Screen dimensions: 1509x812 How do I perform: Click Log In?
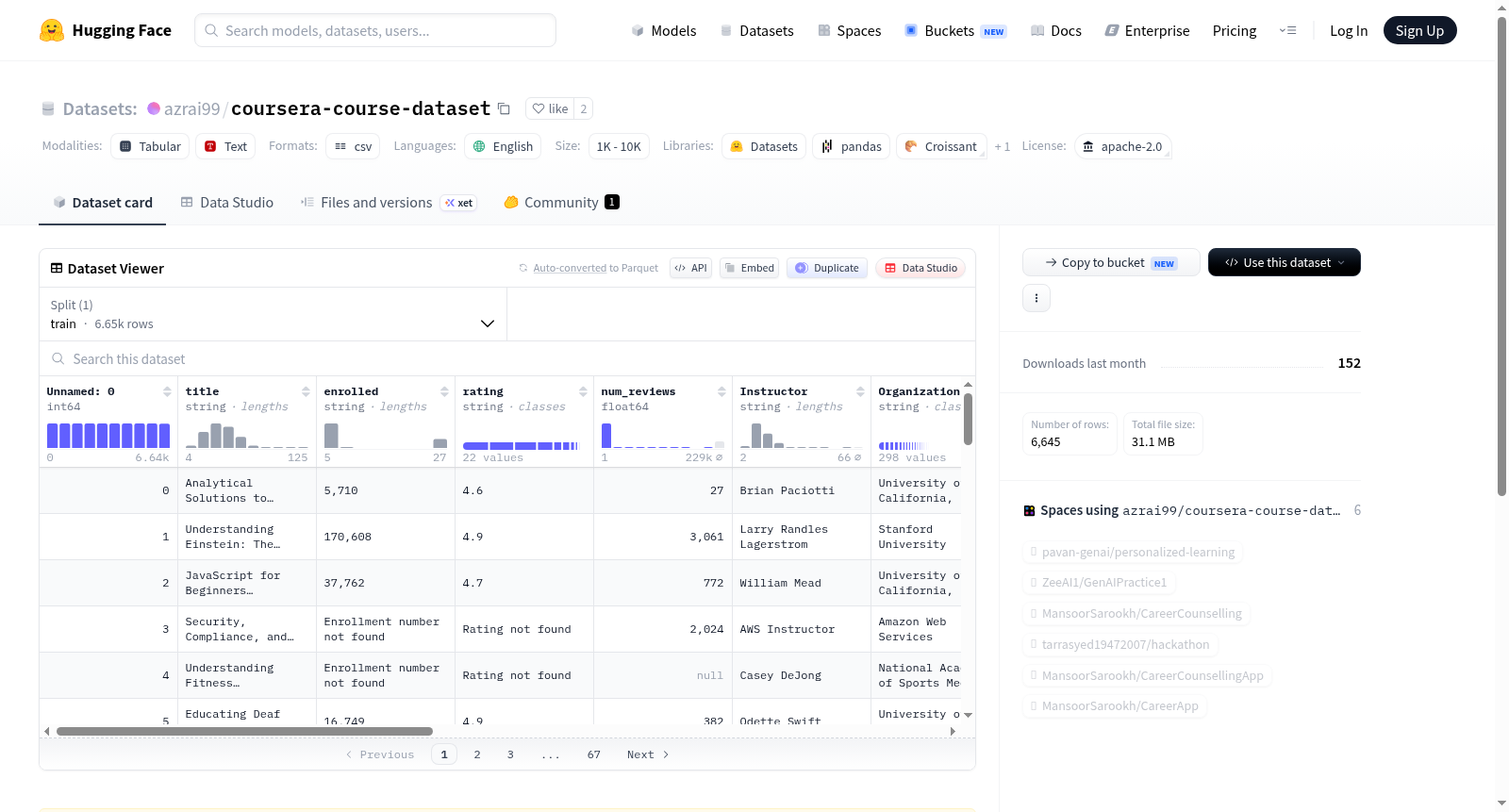coord(1349,30)
